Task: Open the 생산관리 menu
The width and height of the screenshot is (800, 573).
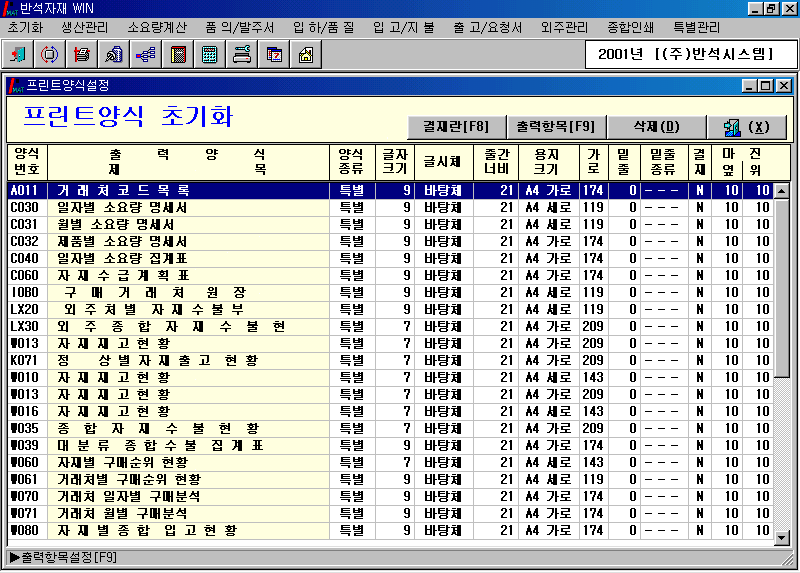Action: pyautogui.click(x=87, y=27)
